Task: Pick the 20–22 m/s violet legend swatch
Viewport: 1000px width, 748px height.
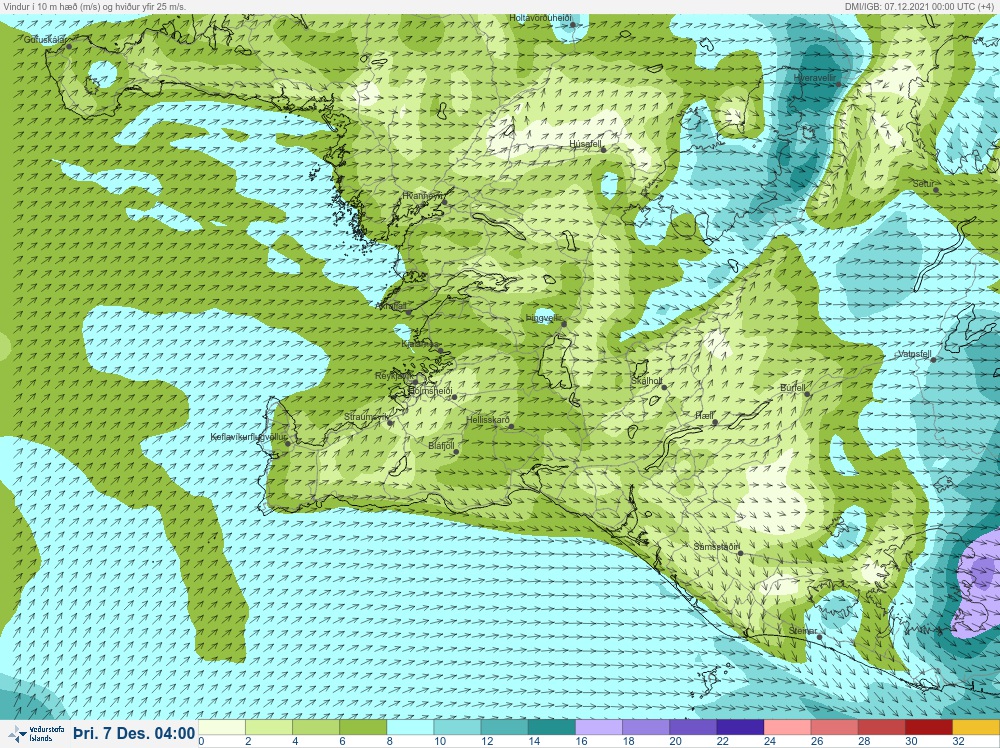Action: [694, 728]
